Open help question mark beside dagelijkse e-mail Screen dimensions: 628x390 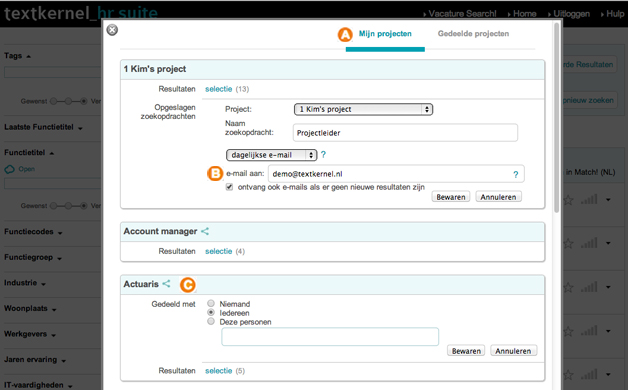[323, 155]
